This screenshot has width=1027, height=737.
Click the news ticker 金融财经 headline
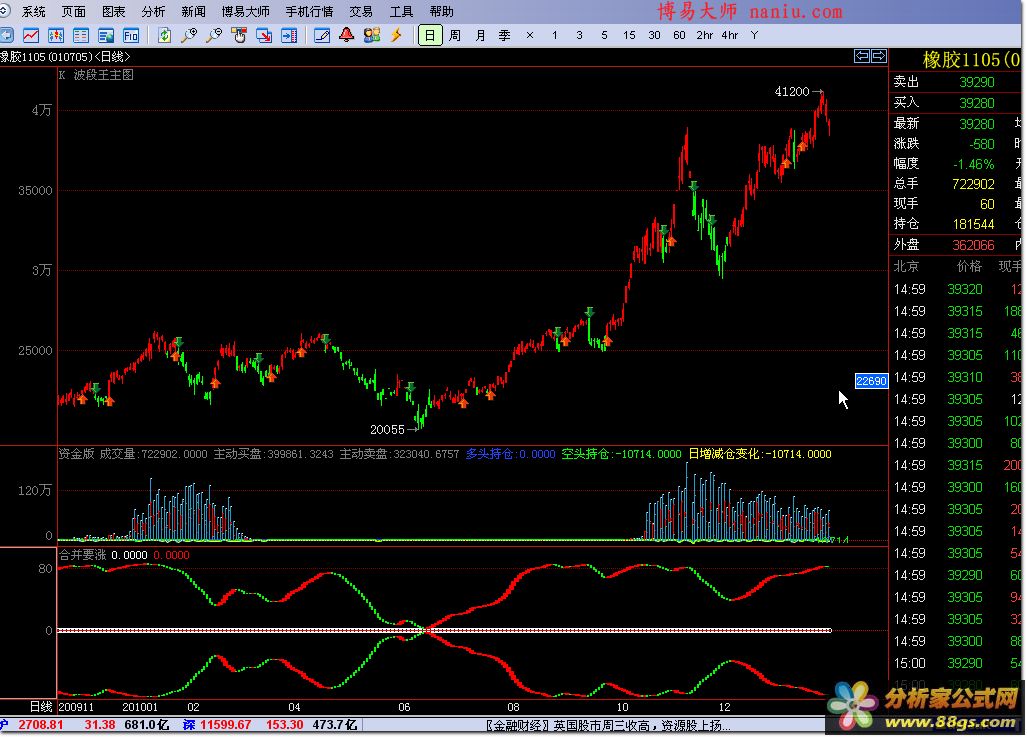608,725
